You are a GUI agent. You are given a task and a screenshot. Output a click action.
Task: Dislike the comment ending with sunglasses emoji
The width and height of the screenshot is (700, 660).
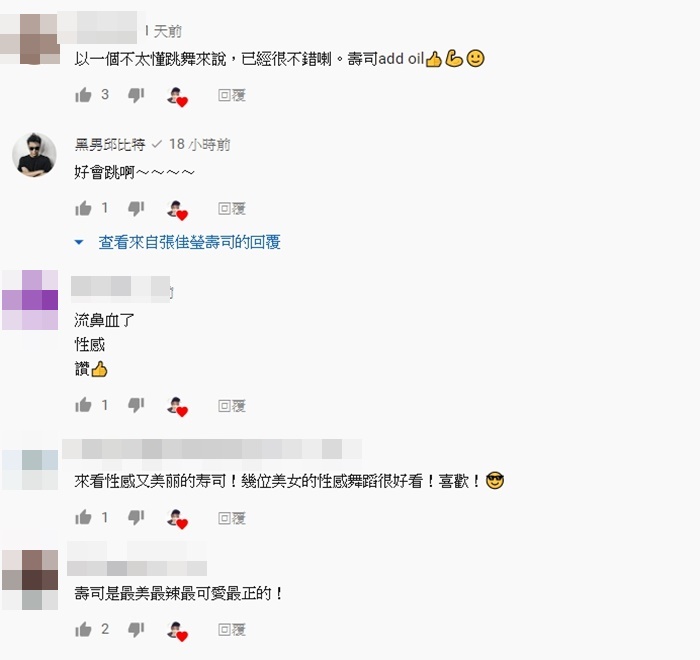[x=136, y=518]
